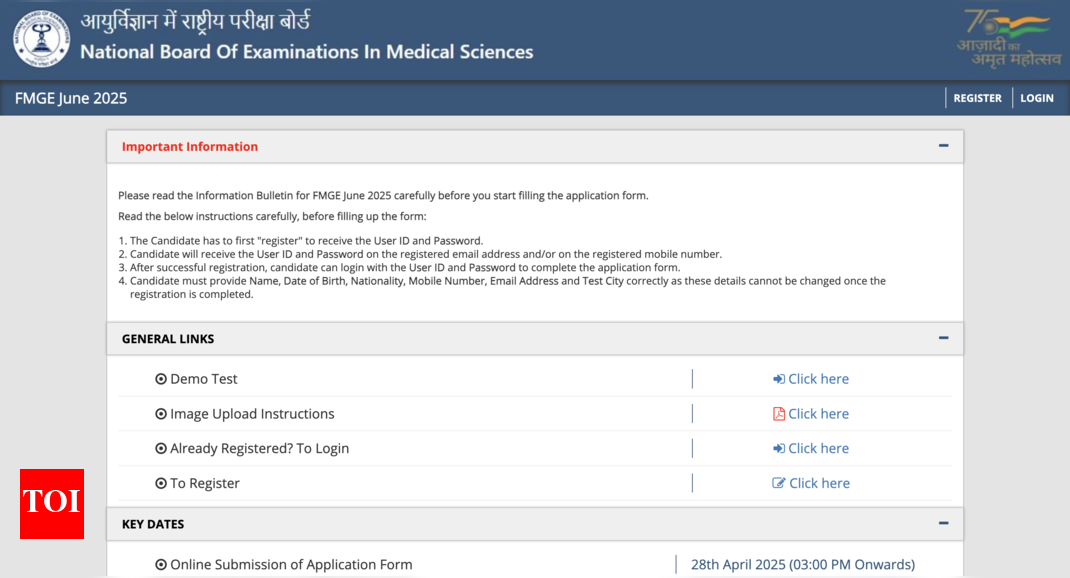Click the Image Upload Instructions label
The height and width of the screenshot is (578, 1070).
click(252, 414)
